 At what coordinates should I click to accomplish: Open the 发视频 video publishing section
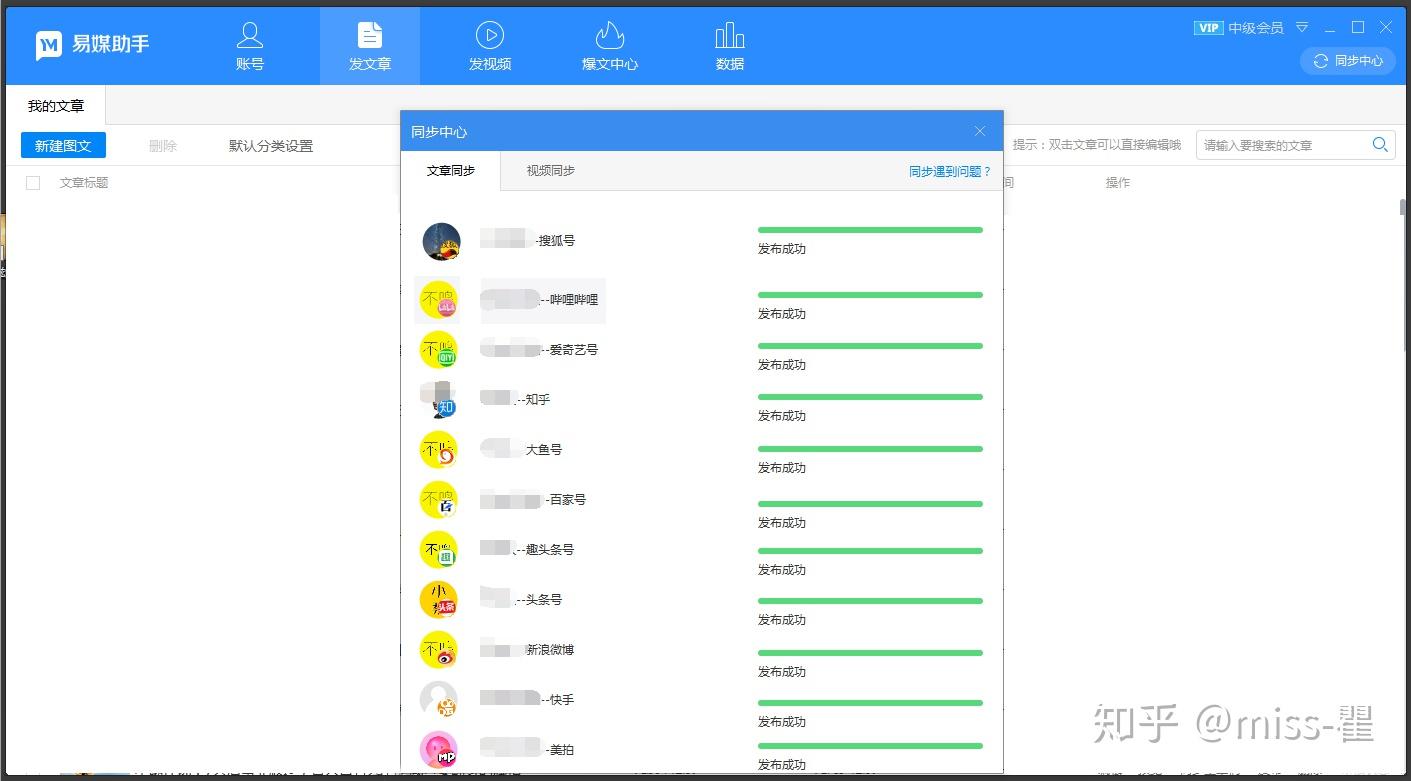point(490,46)
